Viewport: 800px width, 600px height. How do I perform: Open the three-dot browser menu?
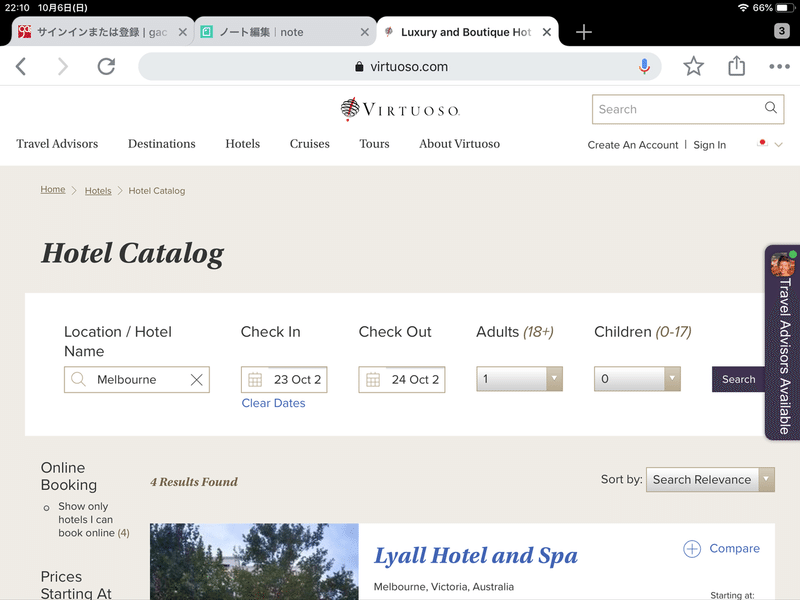click(779, 66)
